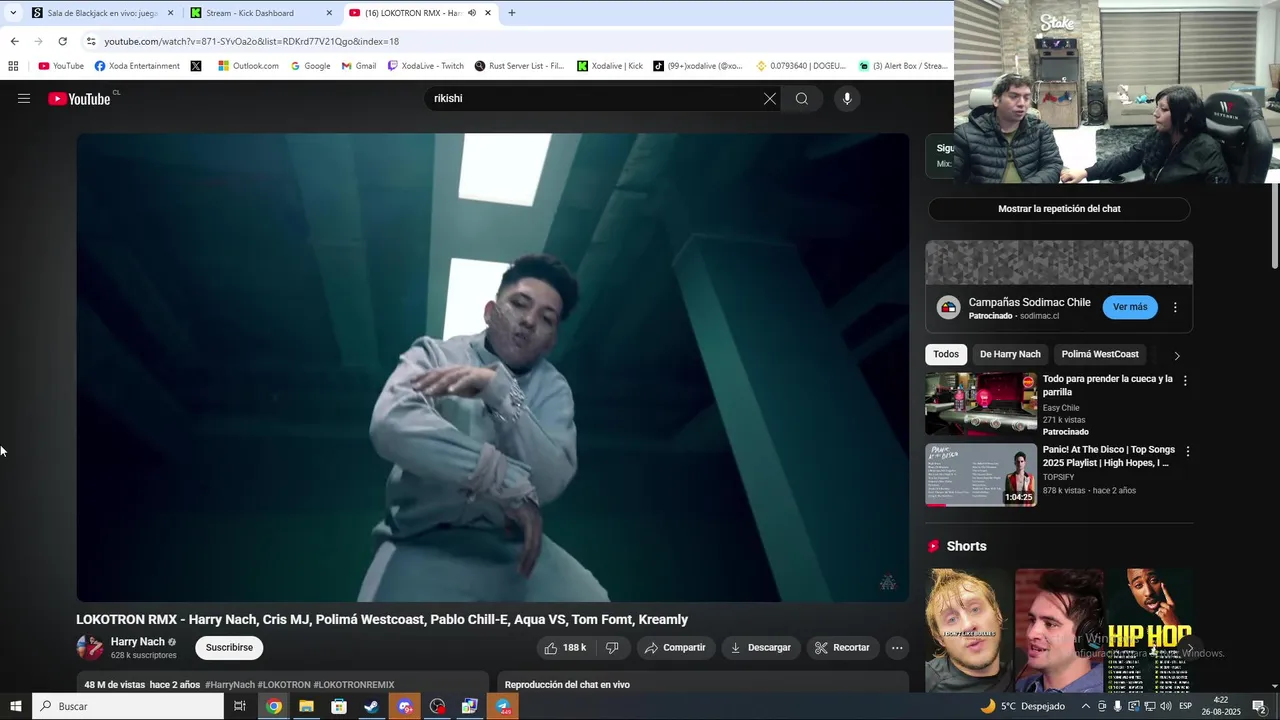Download the video with Descargar
Screen dimensions: 1280x720
(x=761, y=648)
